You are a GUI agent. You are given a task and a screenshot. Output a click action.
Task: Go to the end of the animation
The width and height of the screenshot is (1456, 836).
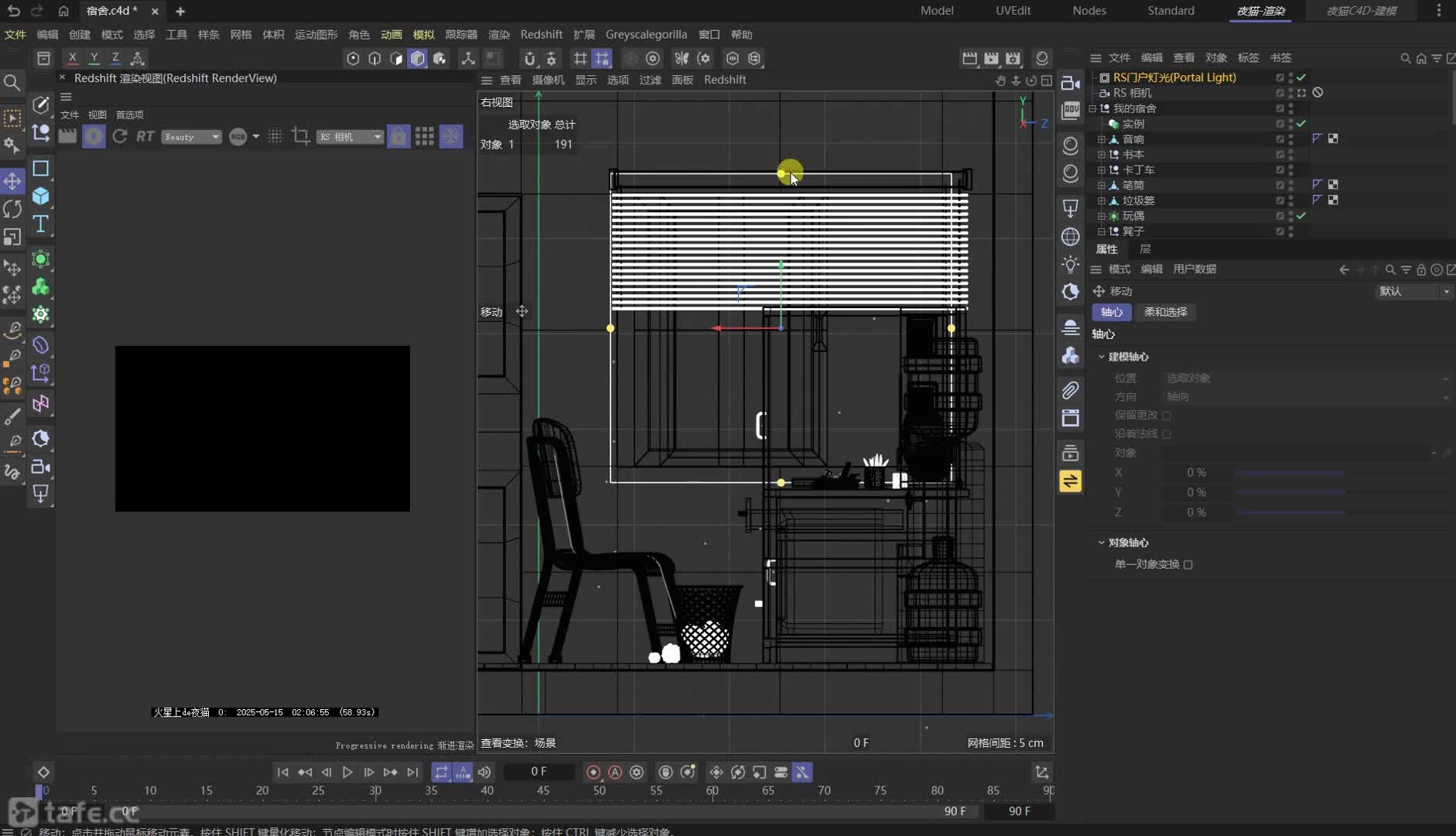coord(412,772)
